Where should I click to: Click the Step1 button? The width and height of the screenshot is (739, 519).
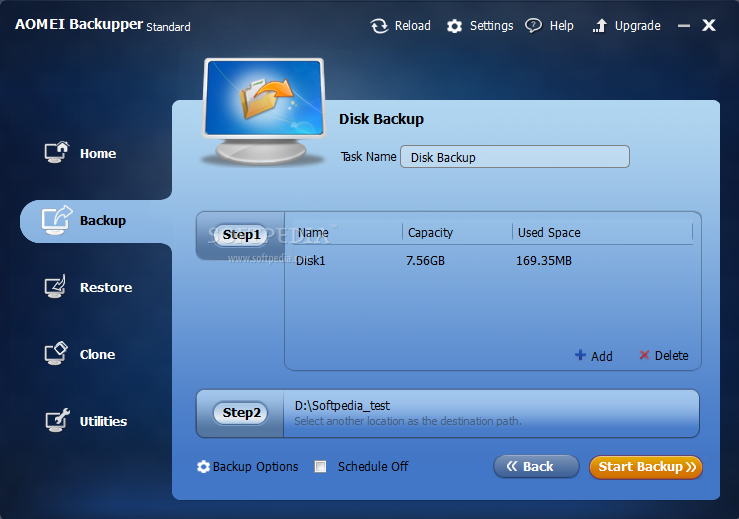pyautogui.click(x=241, y=235)
